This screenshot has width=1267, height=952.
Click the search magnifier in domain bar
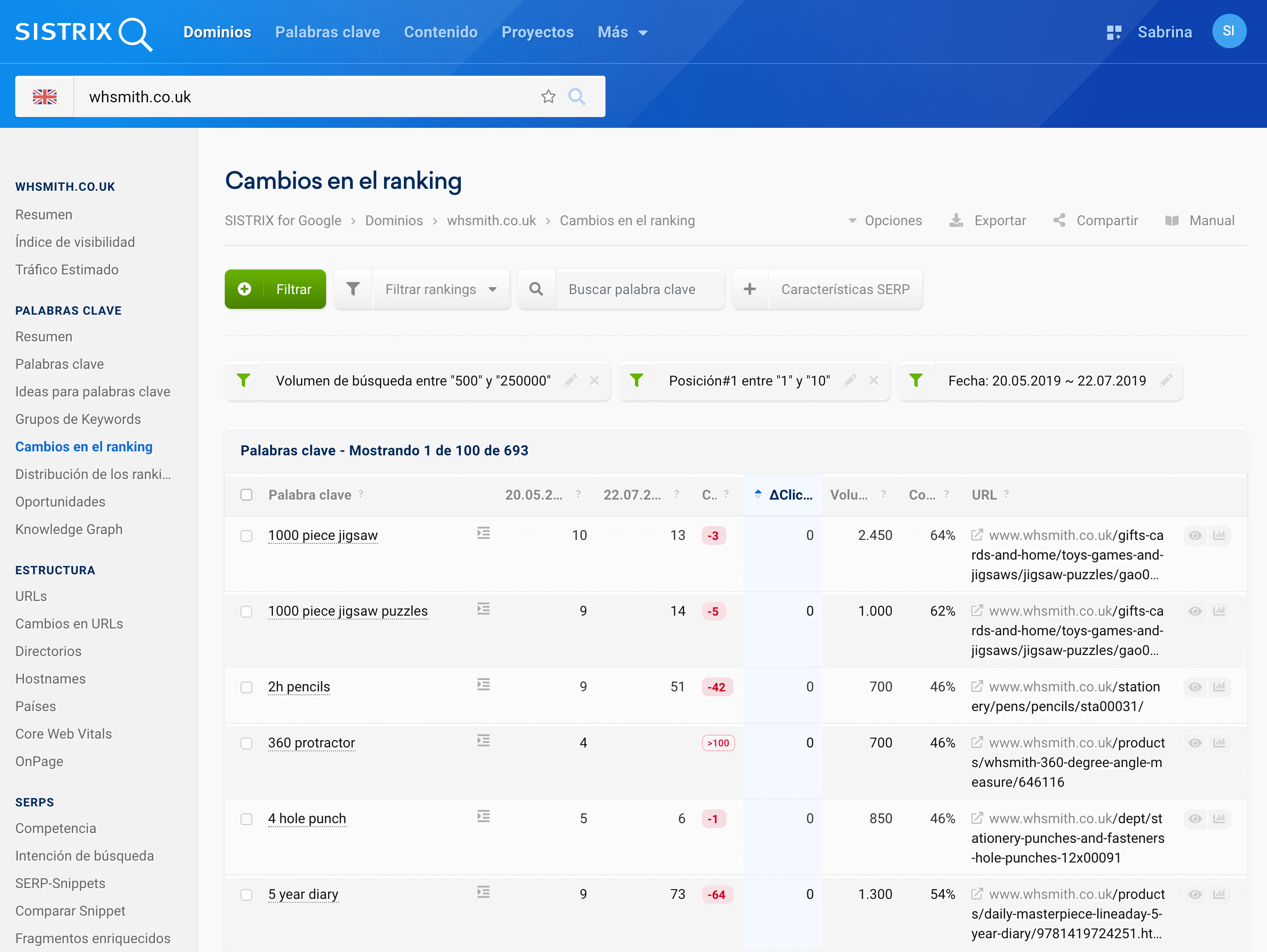(577, 97)
